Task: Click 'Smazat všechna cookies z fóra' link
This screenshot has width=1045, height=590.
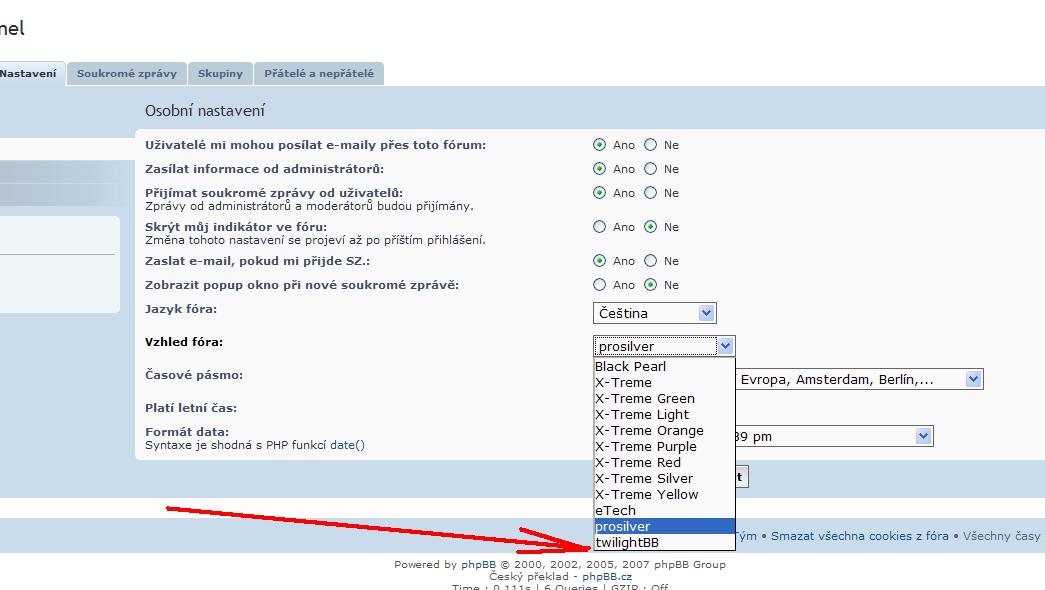Action: (x=859, y=536)
